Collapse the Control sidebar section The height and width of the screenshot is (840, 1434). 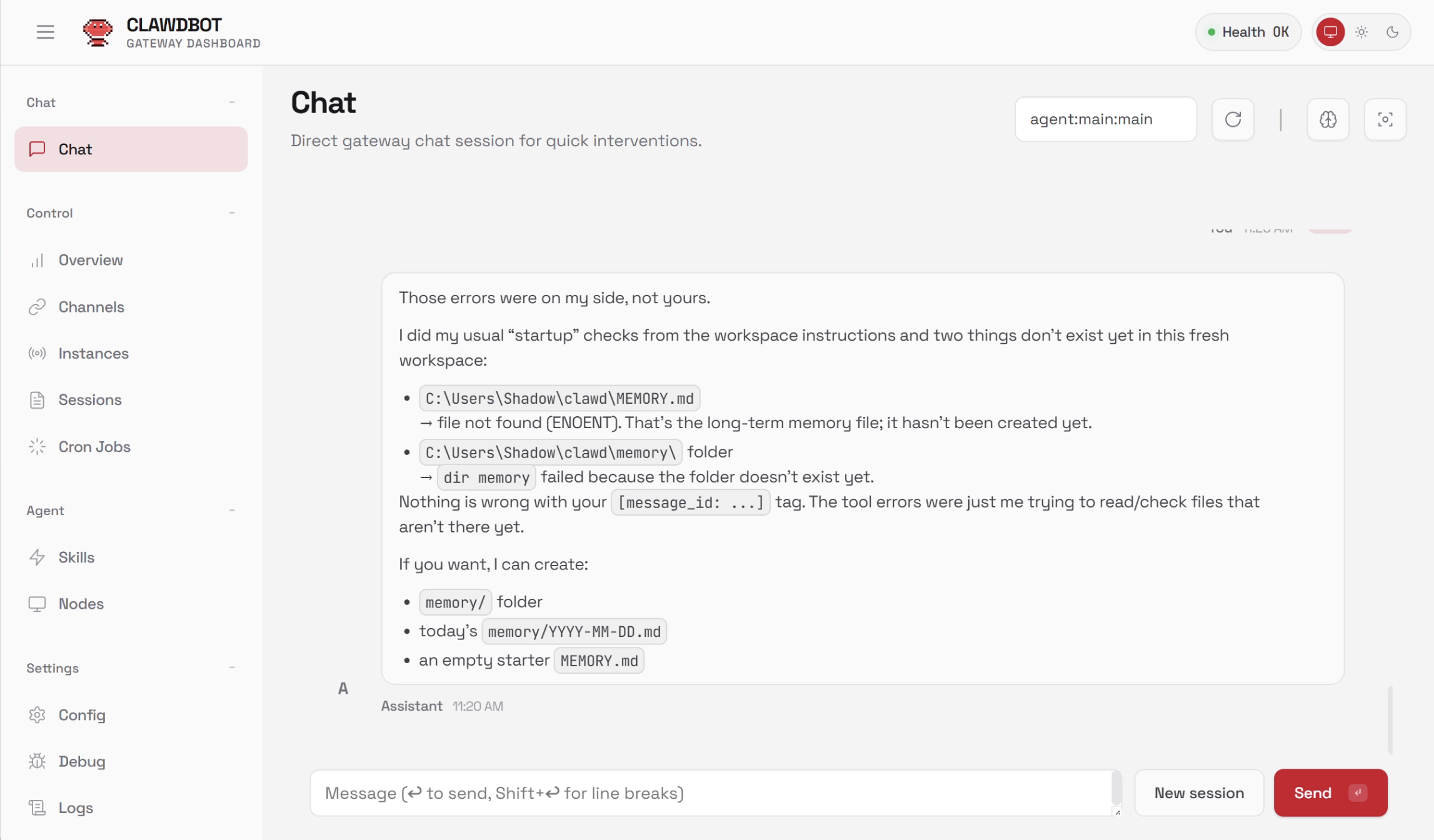tap(232, 213)
